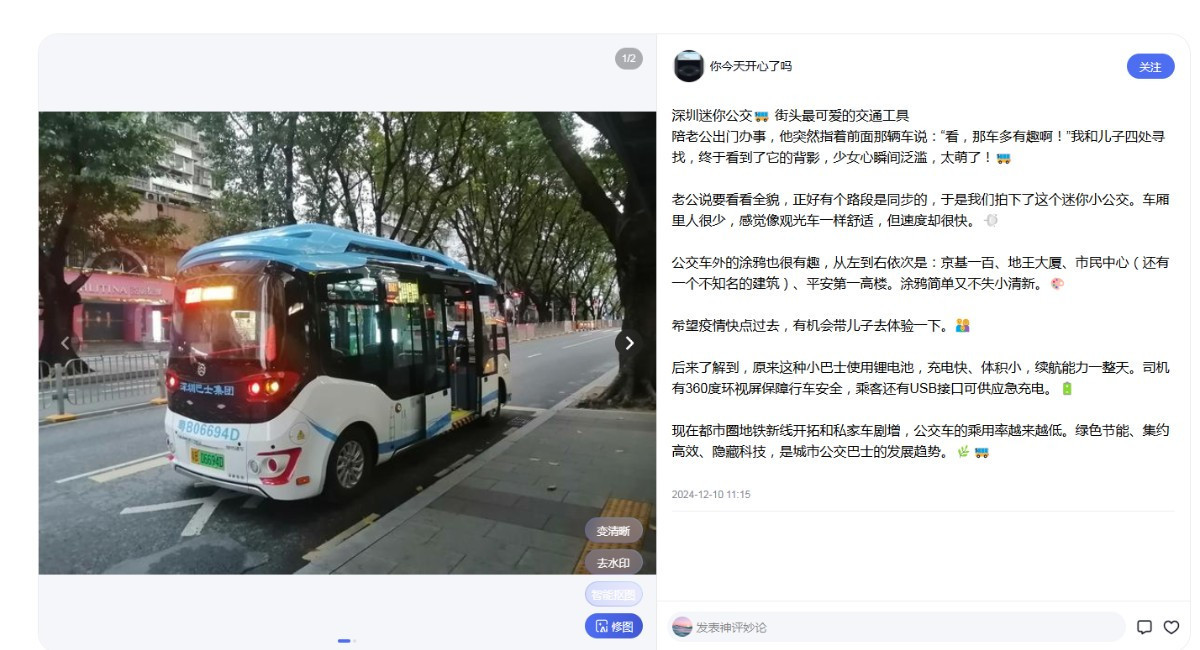This screenshot has width=1200, height=650.
Task: Go to previous photo with left arrow
Action: click(65, 343)
